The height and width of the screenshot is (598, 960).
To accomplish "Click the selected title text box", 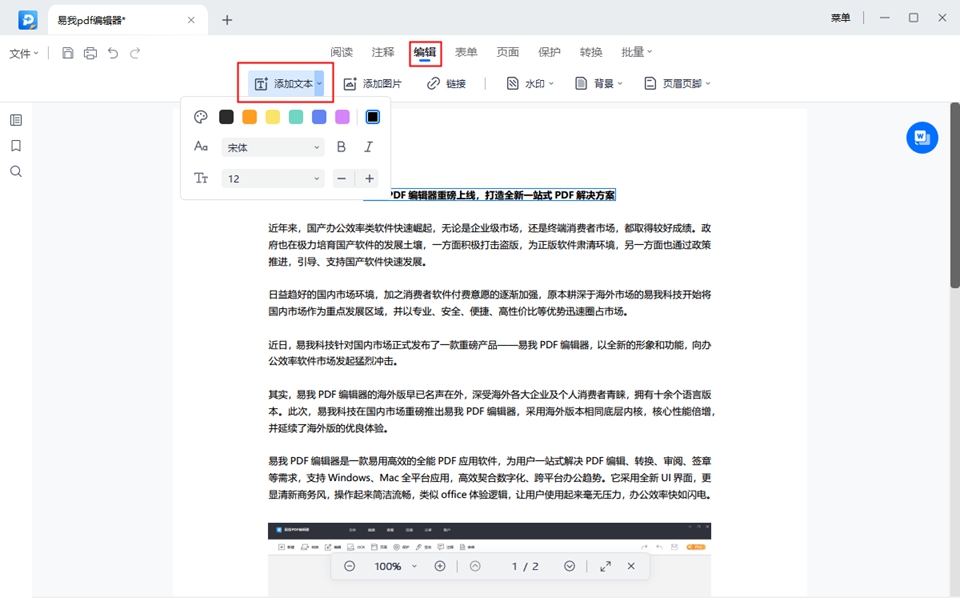I will (x=489, y=195).
